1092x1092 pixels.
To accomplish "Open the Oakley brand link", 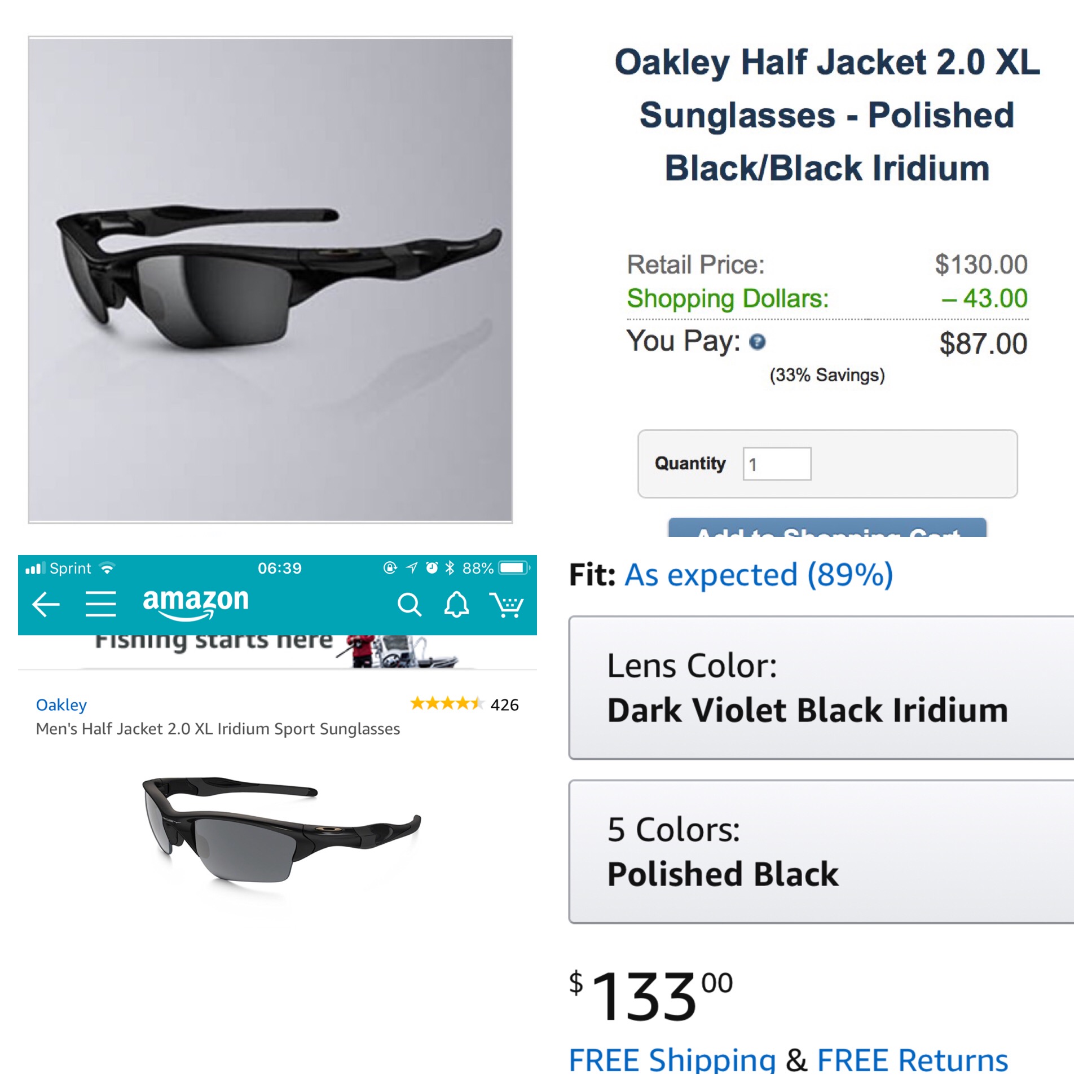I will click(x=61, y=705).
